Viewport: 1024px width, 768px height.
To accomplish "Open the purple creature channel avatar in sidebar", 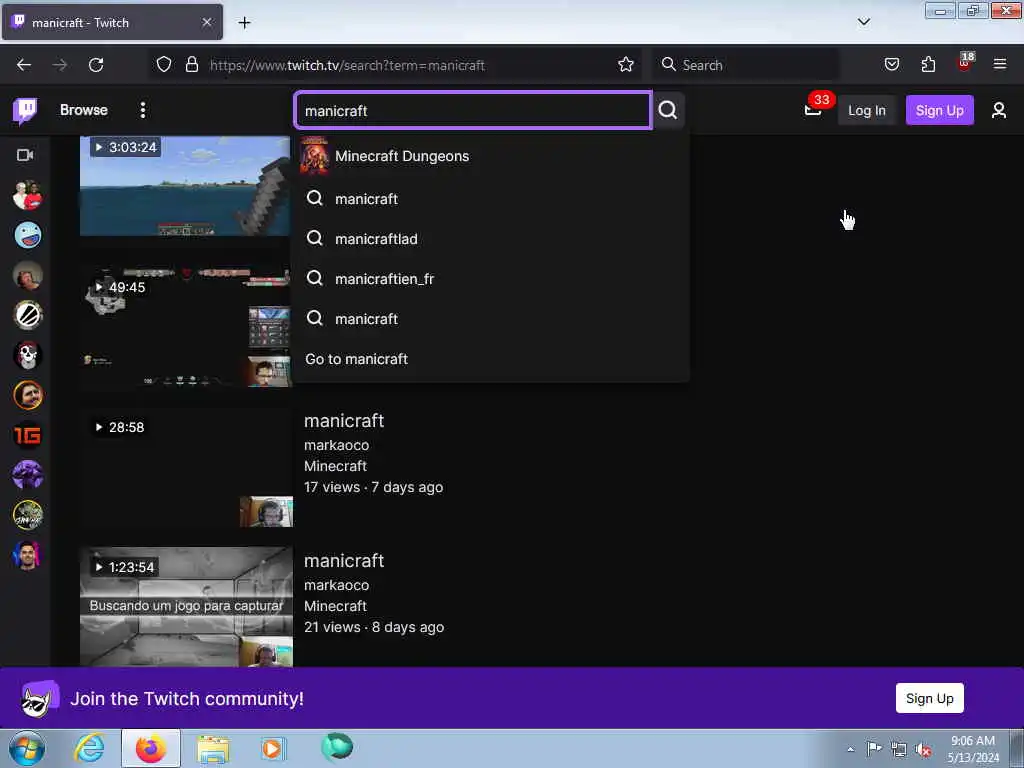I will click(x=27, y=475).
